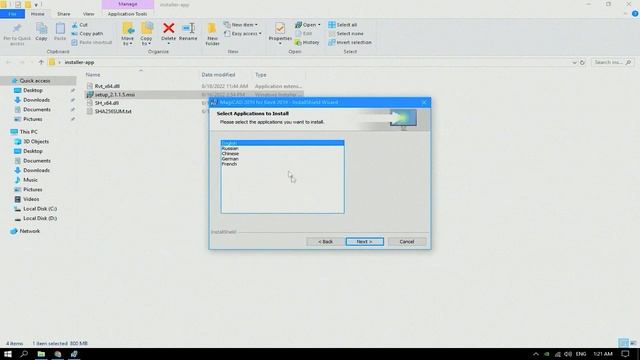Open the notification center icon

click(625, 354)
